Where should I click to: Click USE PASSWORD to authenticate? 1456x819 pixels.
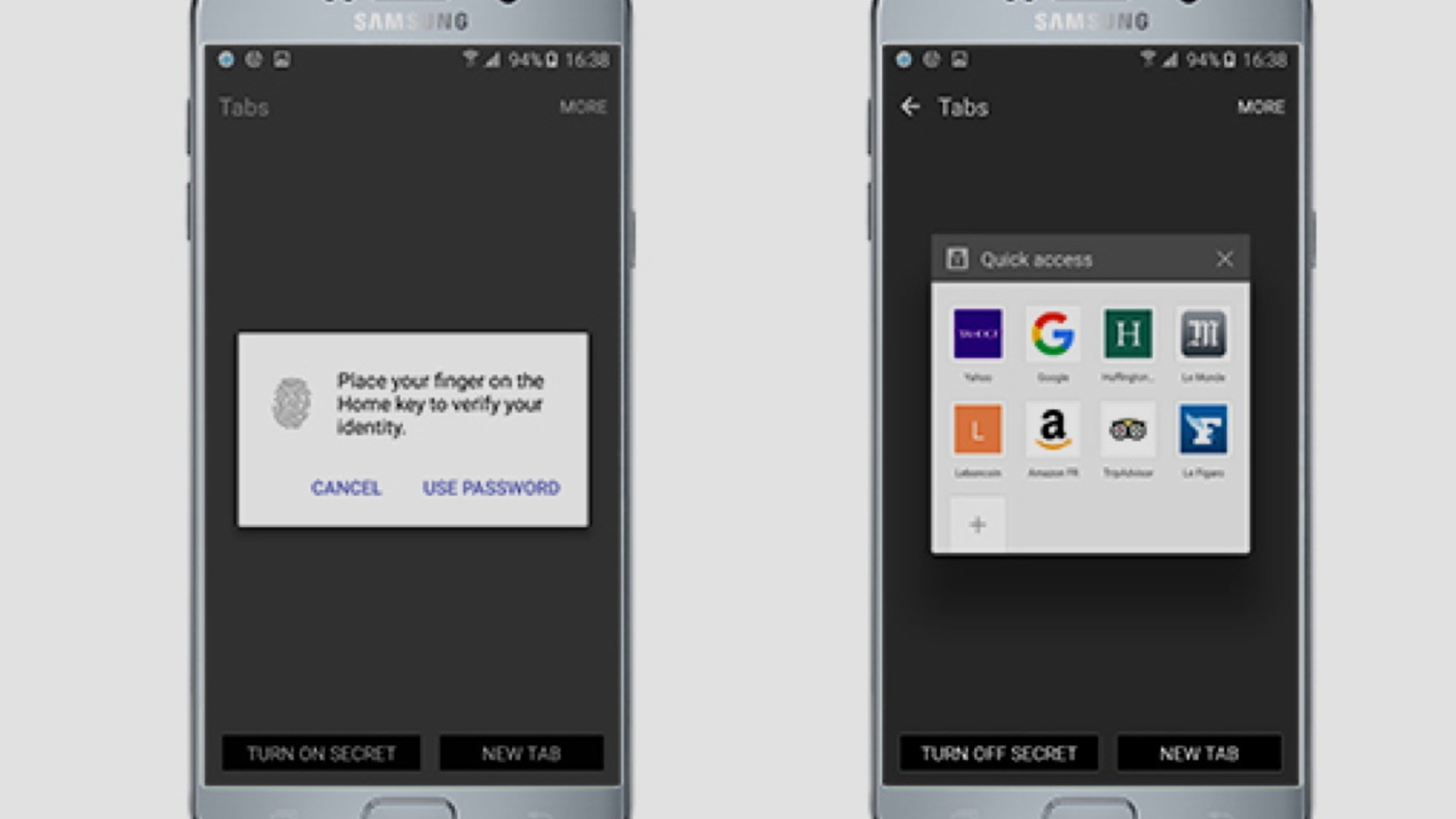[490, 487]
